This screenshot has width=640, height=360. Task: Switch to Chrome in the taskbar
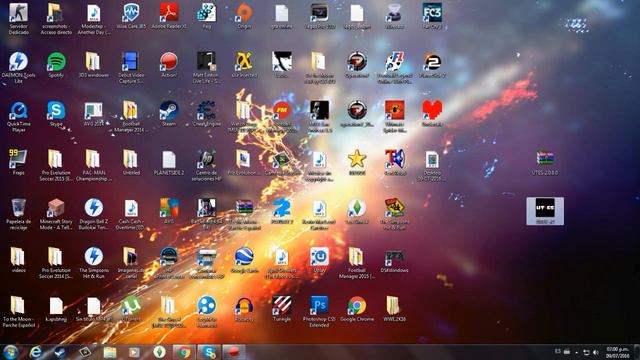click(184, 352)
